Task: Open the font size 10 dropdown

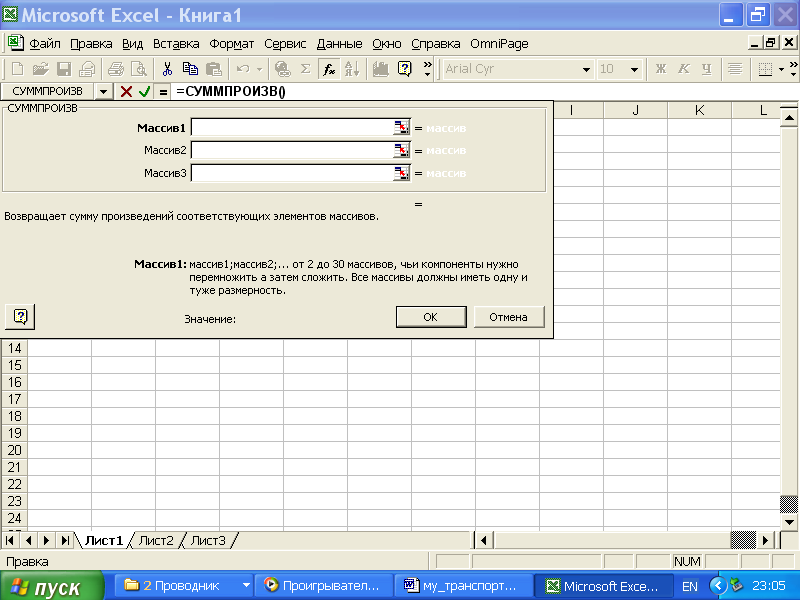Action: tap(634, 69)
